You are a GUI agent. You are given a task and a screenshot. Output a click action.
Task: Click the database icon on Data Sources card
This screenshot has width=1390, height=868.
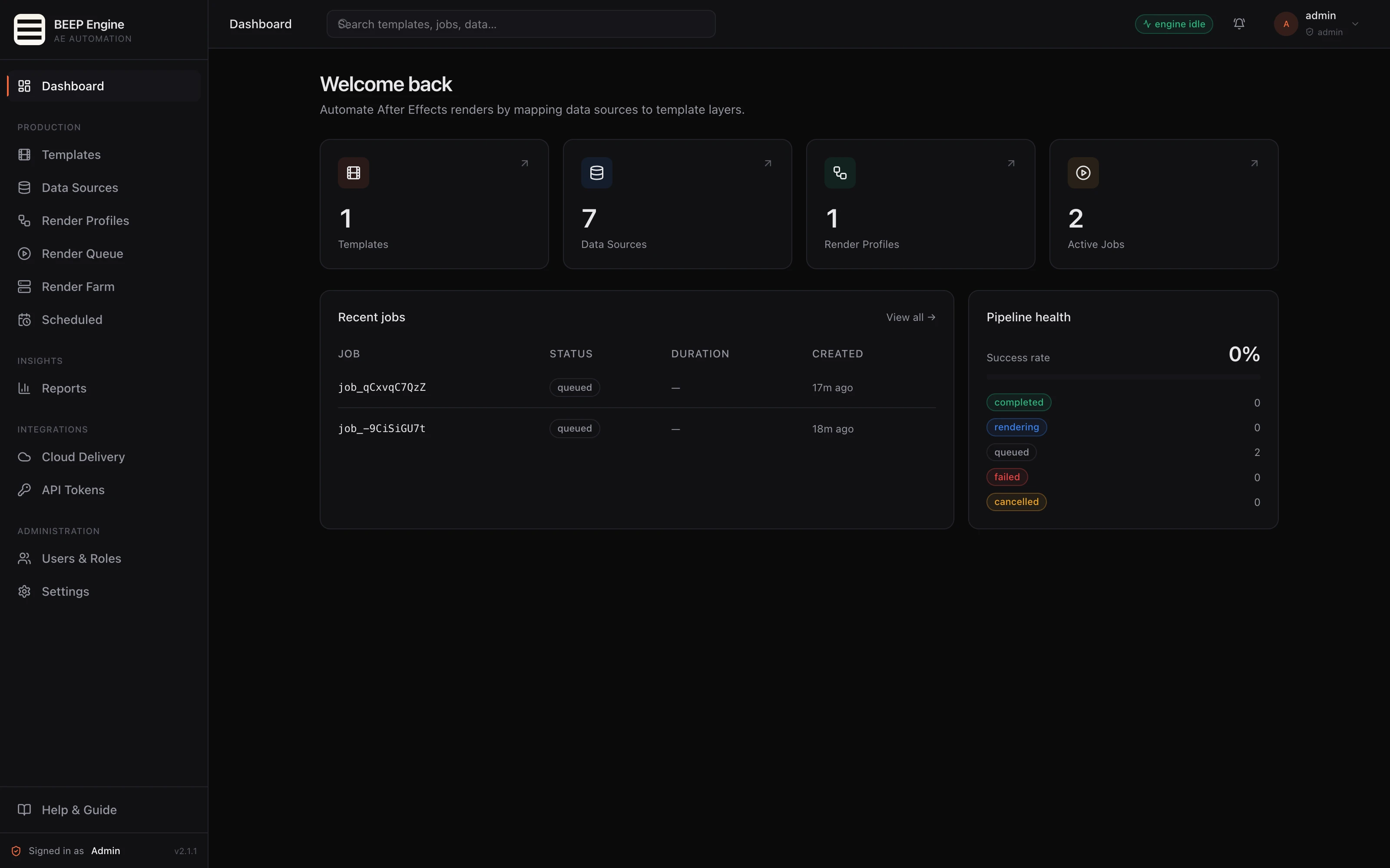pyautogui.click(x=596, y=173)
